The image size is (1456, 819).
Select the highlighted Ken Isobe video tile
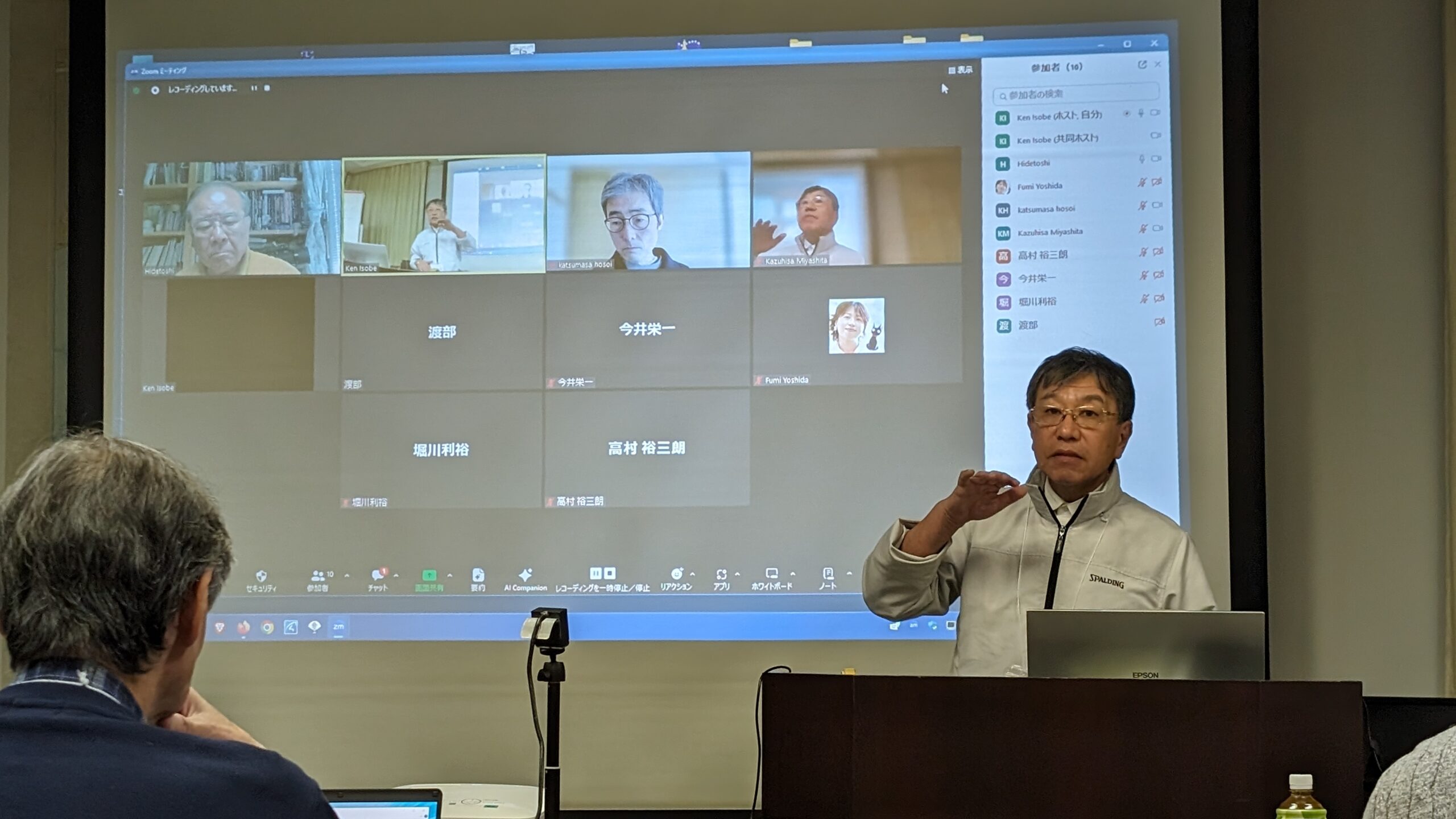coord(444,214)
